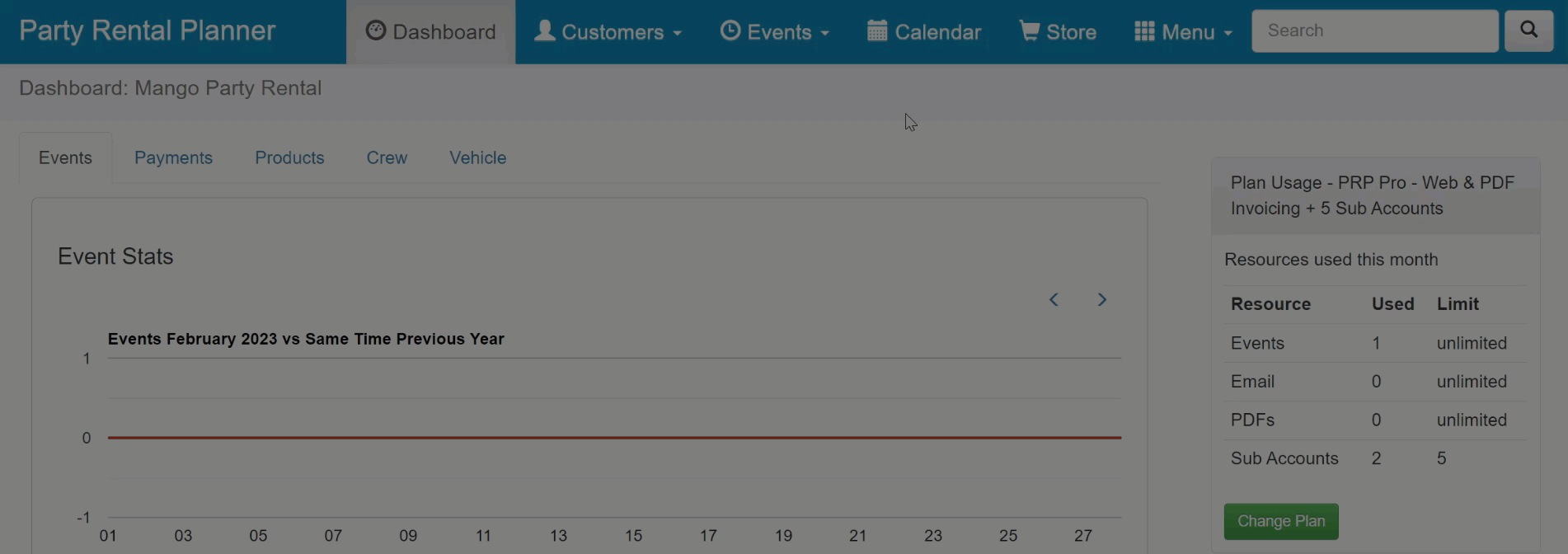Viewport: 1568px width, 554px height.
Task: Click the Customers person icon
Action: pos(544,31)
